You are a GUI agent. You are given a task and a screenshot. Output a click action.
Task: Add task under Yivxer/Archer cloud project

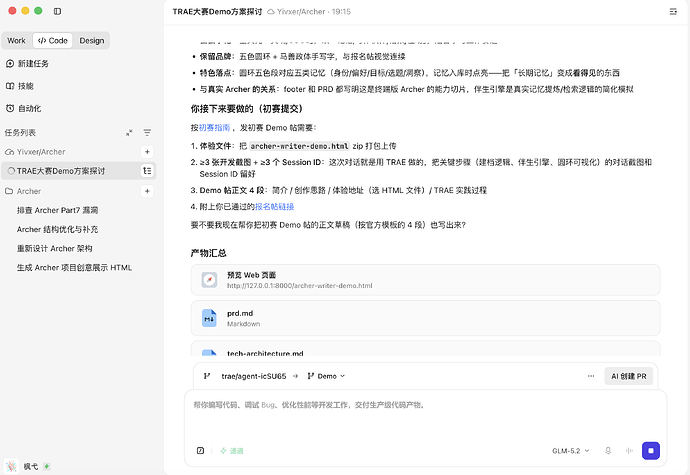pos(147,152)
